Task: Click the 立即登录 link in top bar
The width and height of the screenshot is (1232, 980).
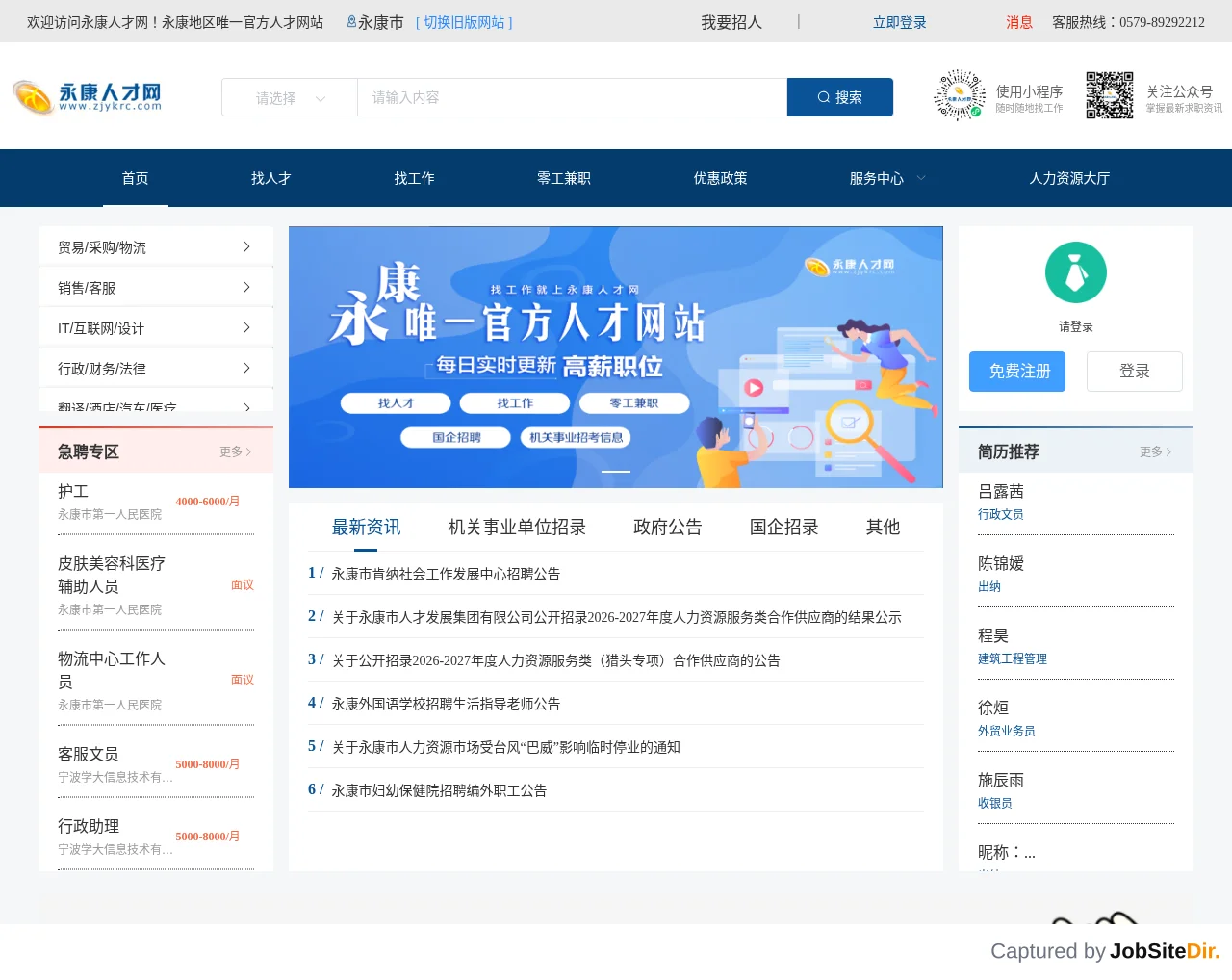Action: coord(900,22)
